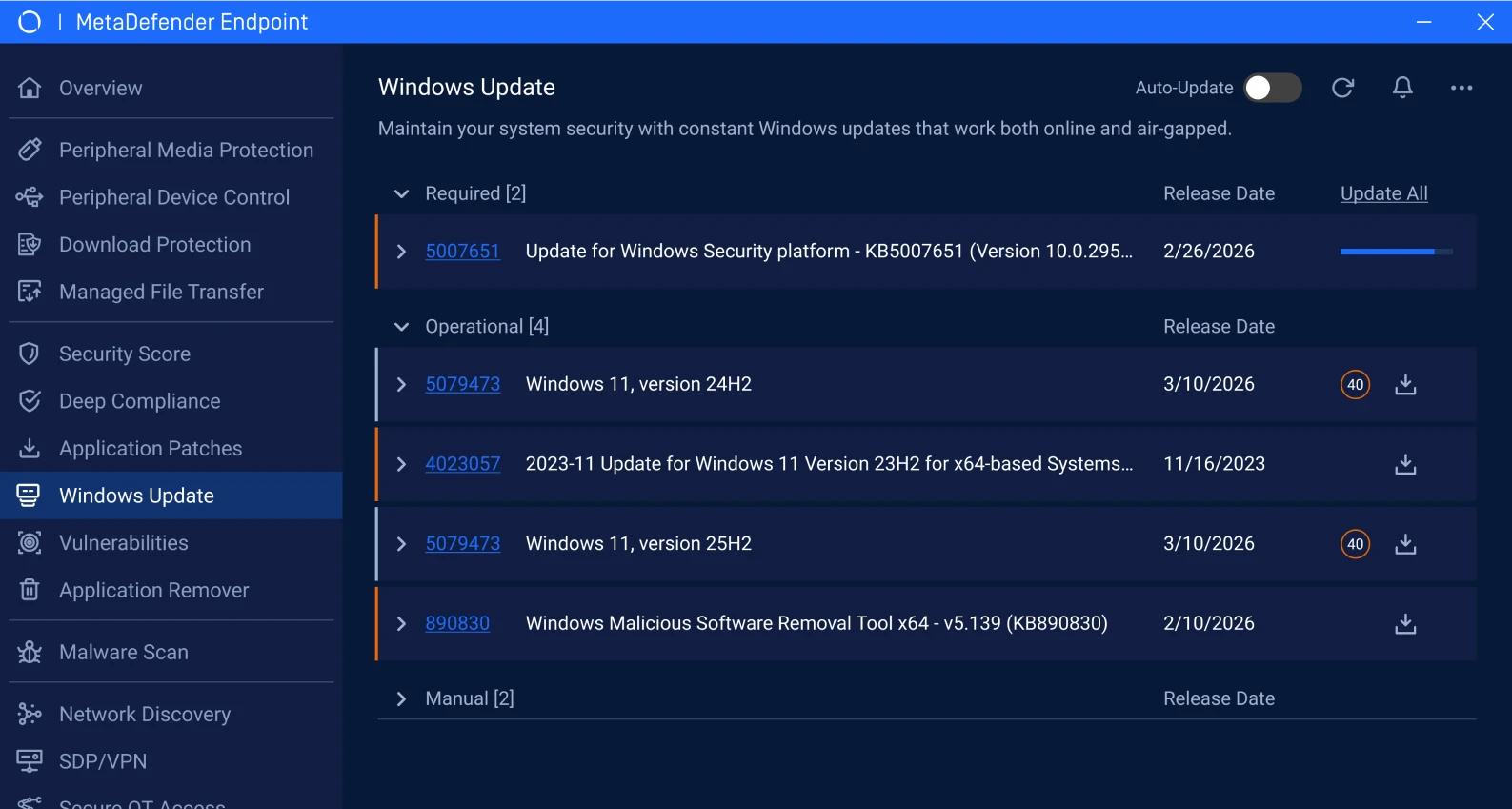Expand details for update 5007651 row

(401, 252)
